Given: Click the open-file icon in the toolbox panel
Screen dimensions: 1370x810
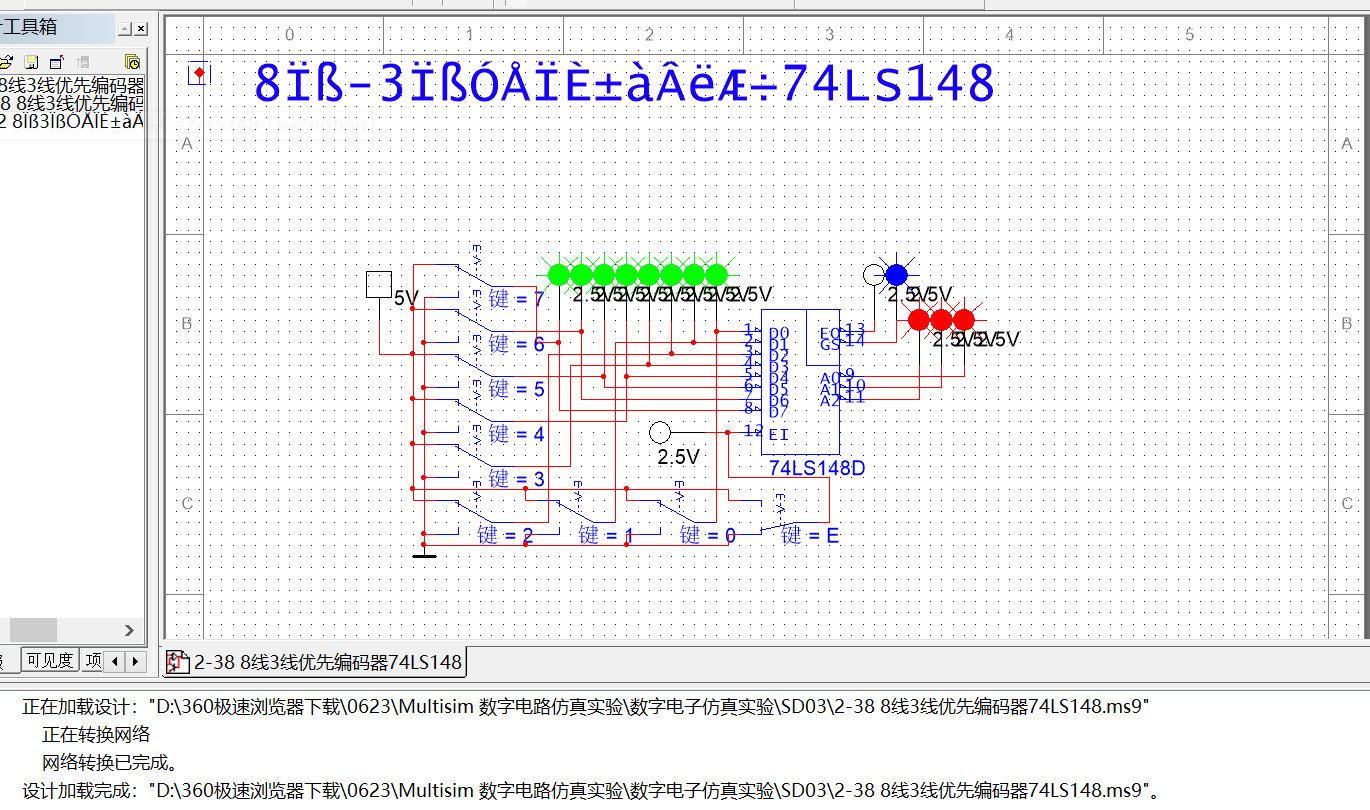Looking at the screenshot, I should (5, 62).
